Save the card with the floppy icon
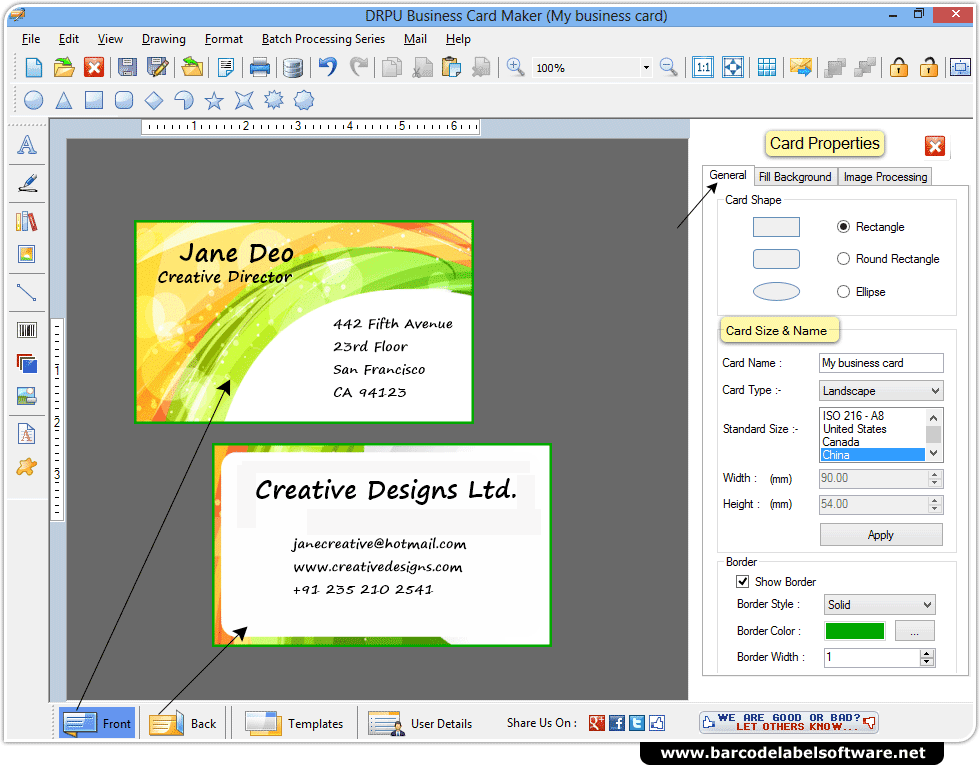This screenshot has height=765, width=980. (127, 67)
